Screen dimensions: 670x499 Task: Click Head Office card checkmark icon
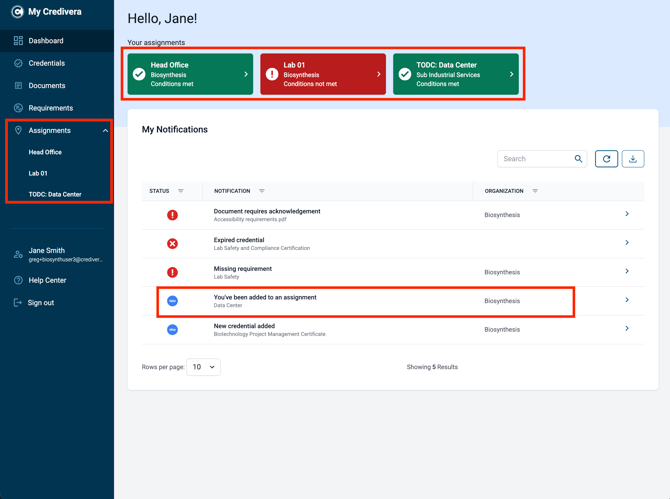139,74
